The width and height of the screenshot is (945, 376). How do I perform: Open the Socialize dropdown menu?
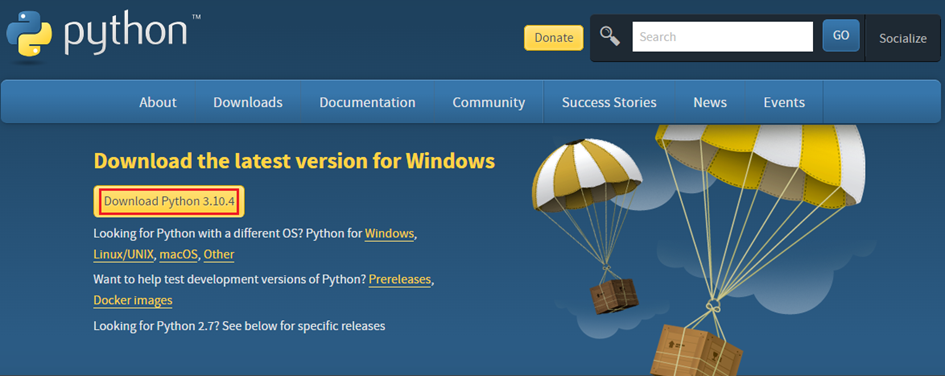tap(902, 39)
